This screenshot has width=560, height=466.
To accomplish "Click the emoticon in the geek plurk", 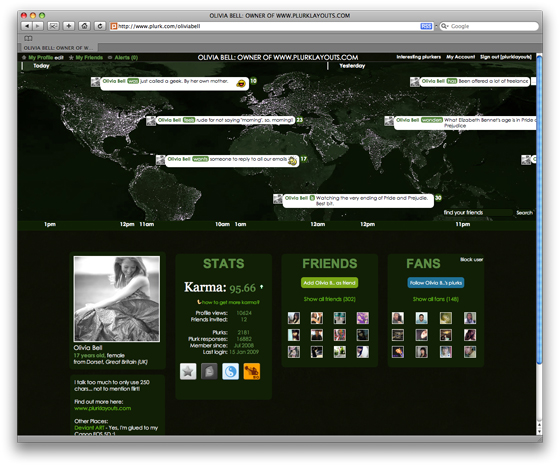I will pyautogui.click(x=241, y=84).
